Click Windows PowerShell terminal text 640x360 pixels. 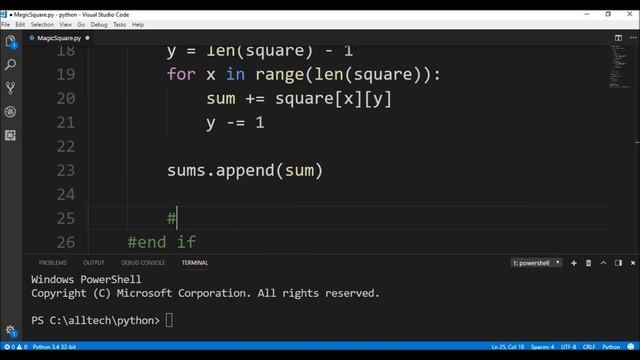tap(86, 280)
